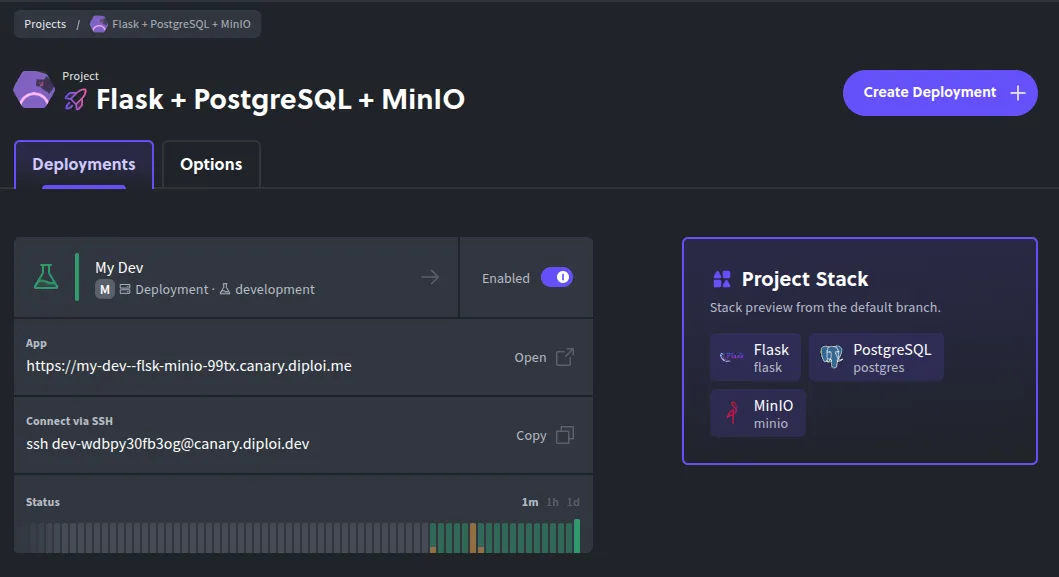Click the orange bar in the status timeline
Screen dimensions: 1059x577
click(473, 537)
